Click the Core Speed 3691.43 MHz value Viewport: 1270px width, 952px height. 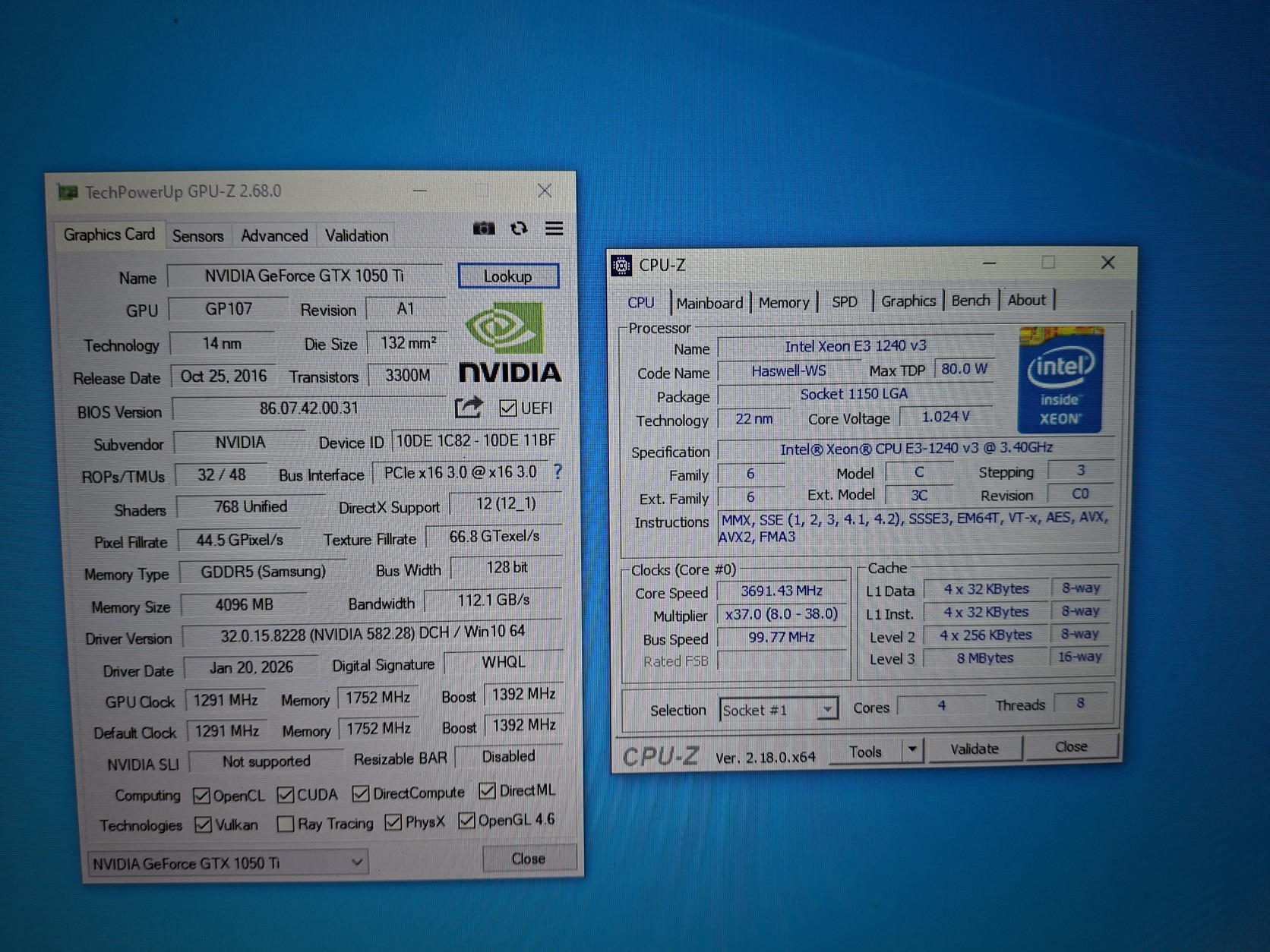tap(782, 591)
